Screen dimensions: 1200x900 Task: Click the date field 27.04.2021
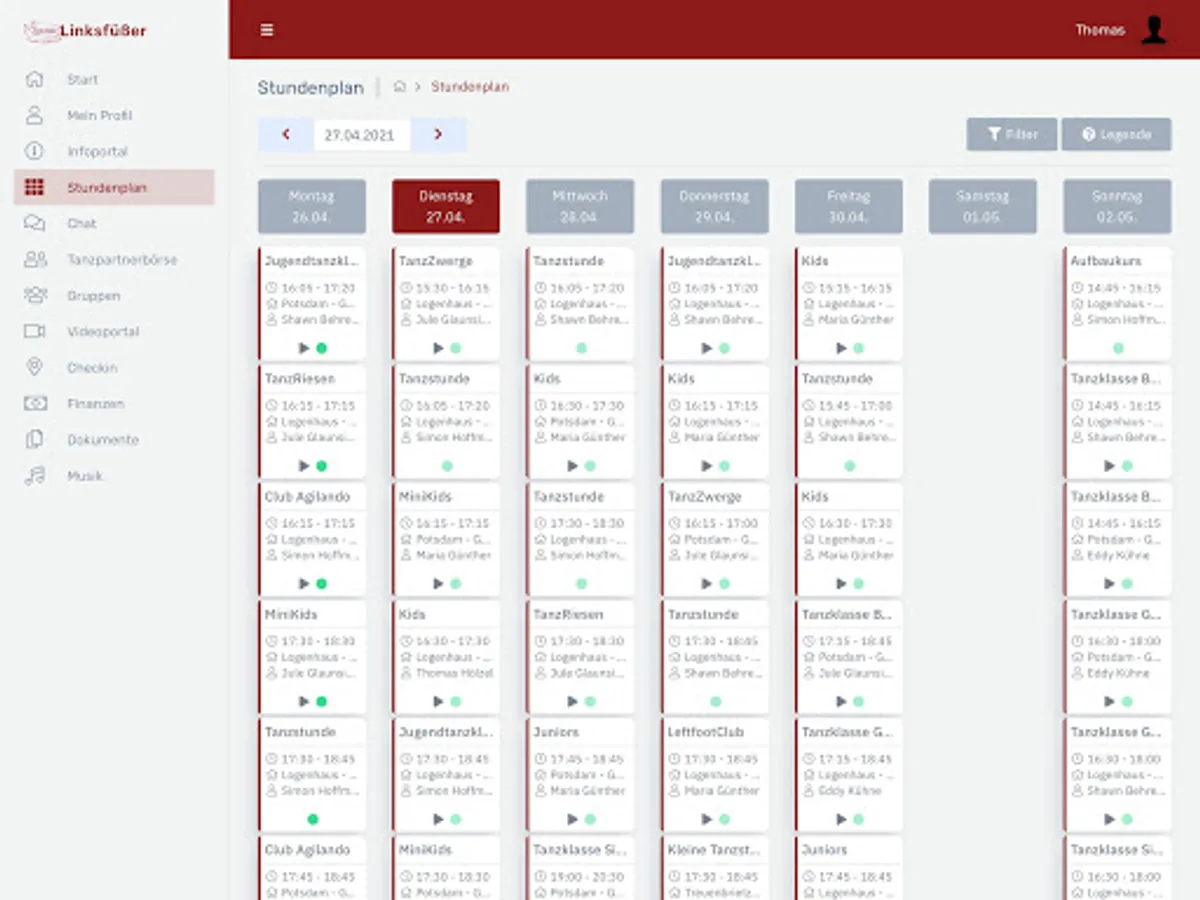click(x=362, y=135)
